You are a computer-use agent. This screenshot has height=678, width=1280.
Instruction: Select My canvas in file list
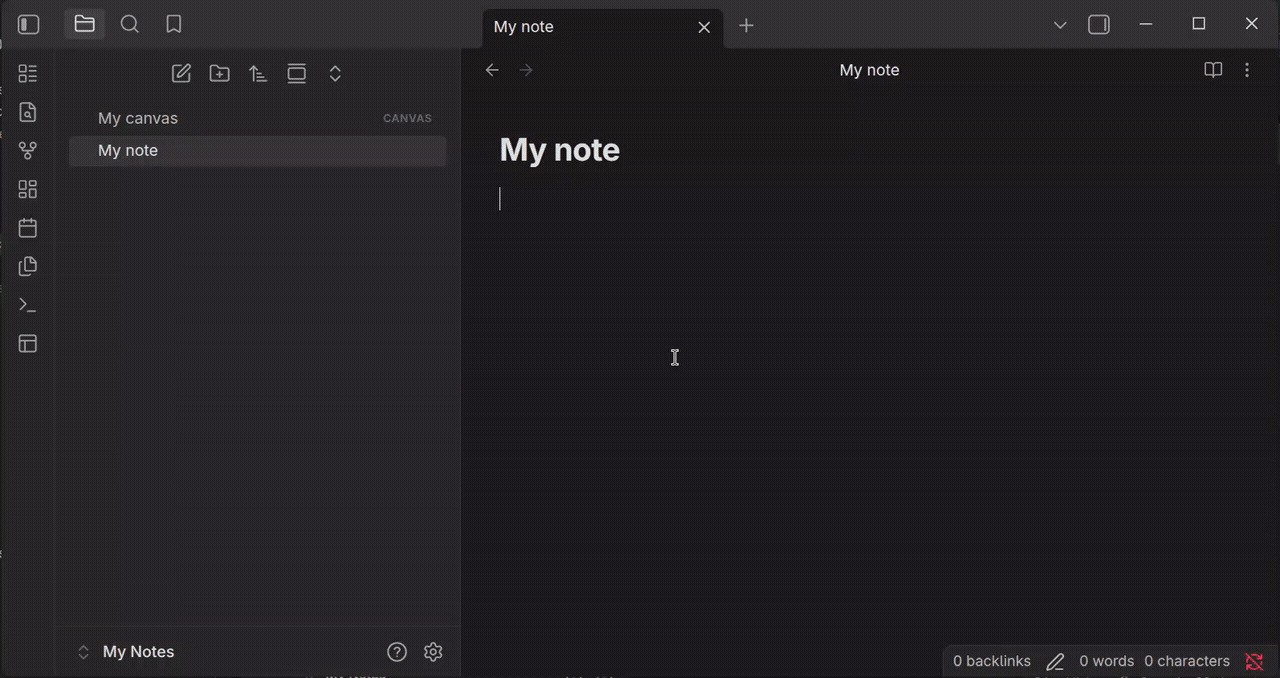pos(258,118)
